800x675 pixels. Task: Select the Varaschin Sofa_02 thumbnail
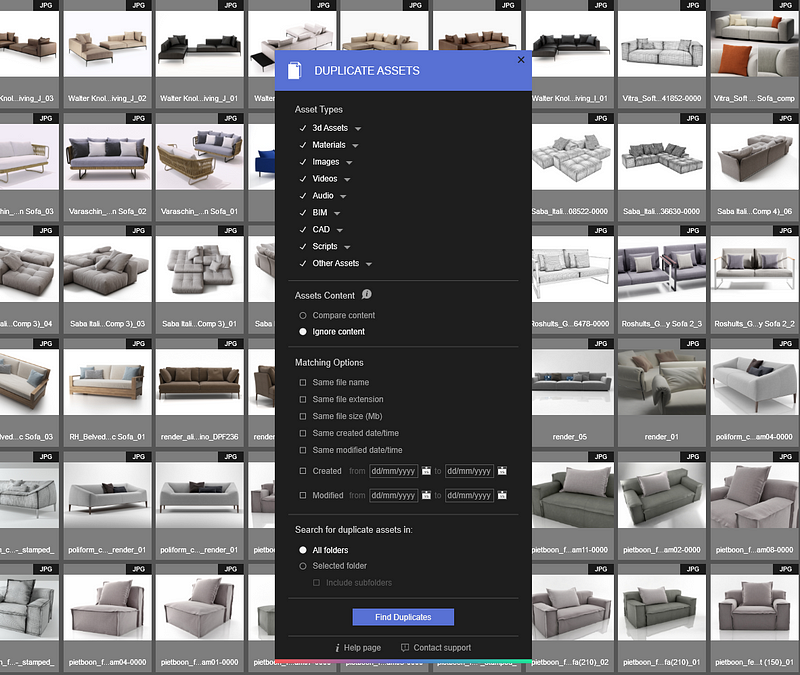[108, 157]
